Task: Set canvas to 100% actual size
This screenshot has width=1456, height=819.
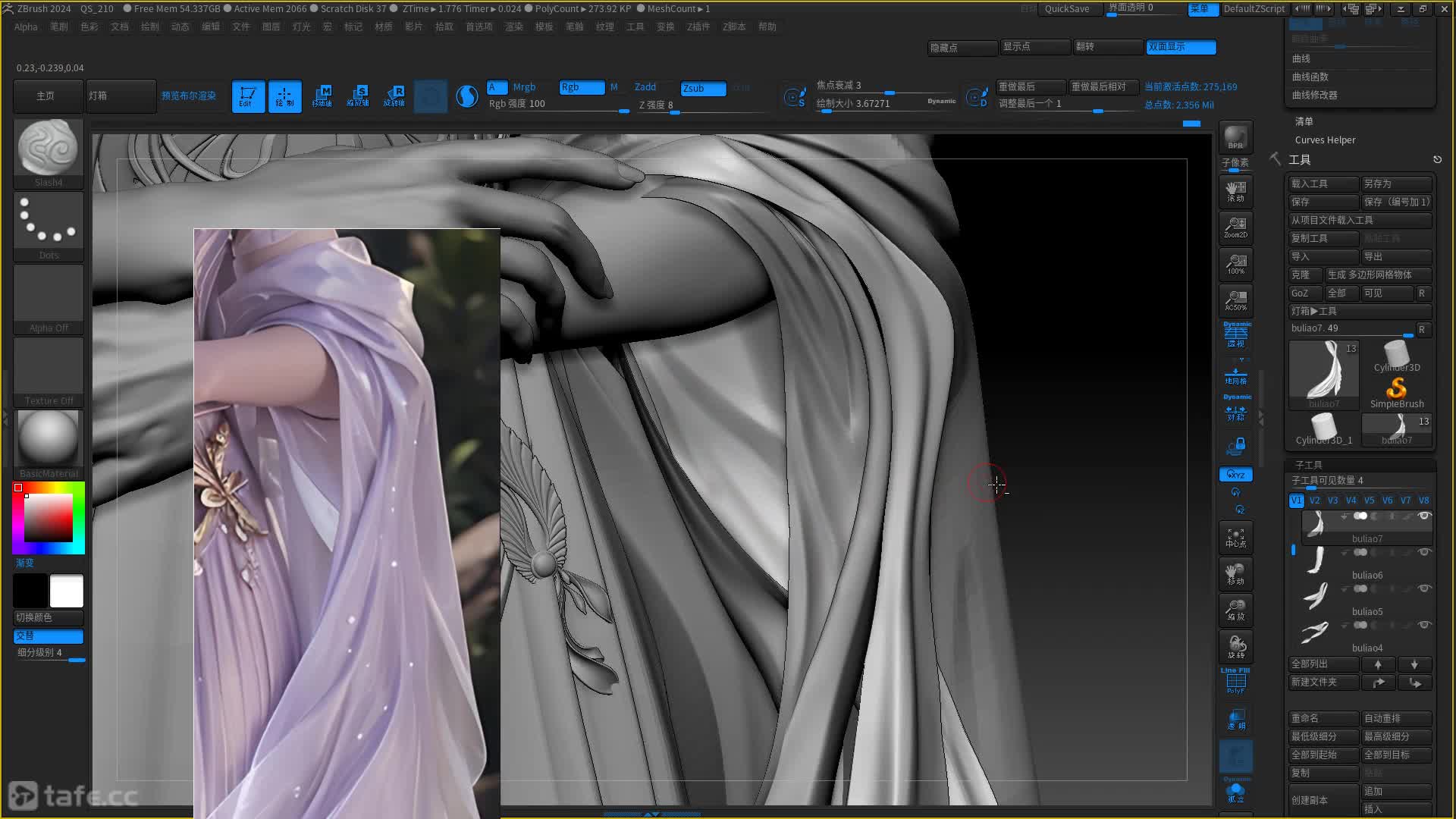Action: [x=1235, y=264]
